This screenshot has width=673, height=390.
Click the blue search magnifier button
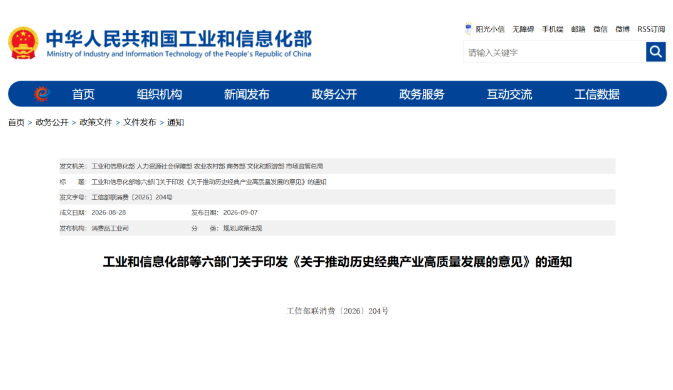pos(656,52)
